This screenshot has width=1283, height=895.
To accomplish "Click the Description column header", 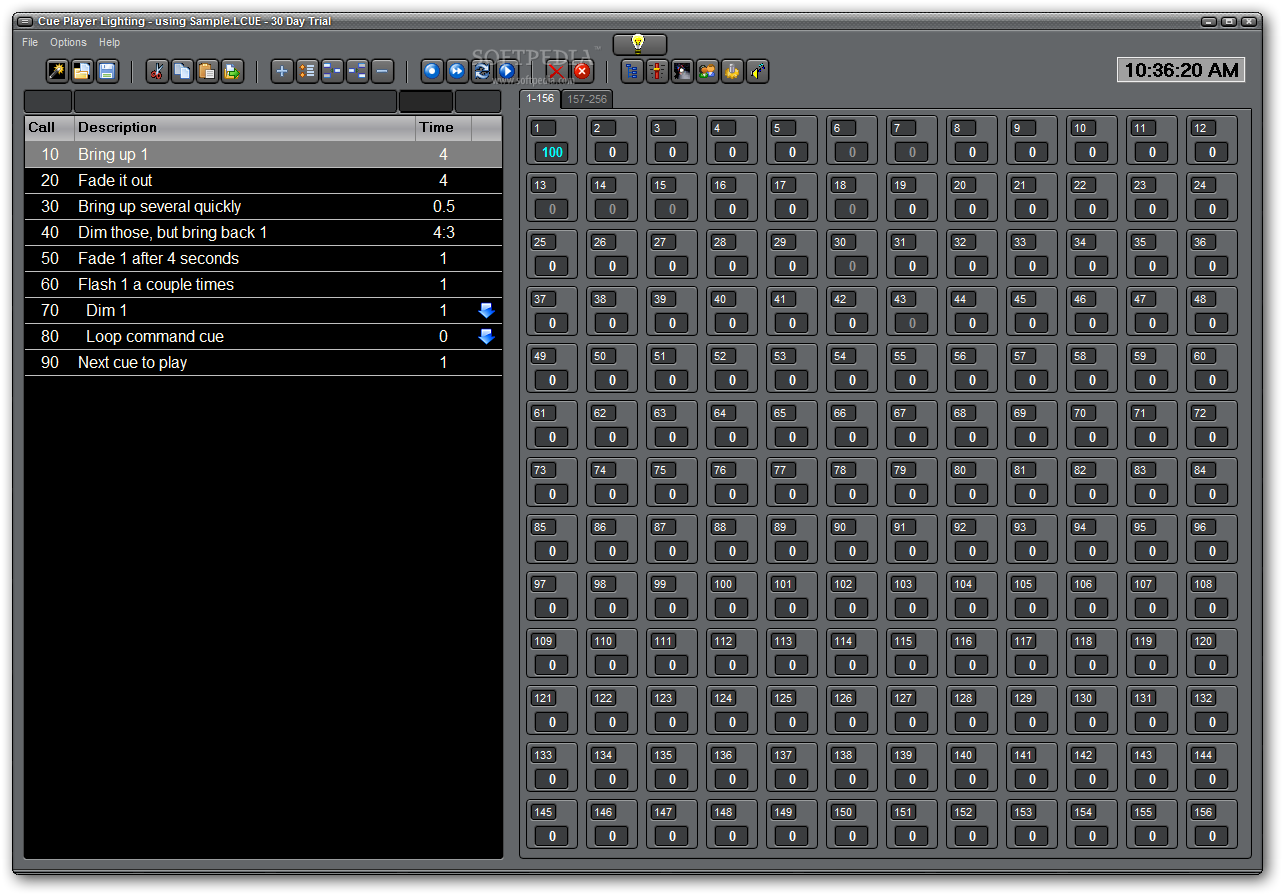I will pos(245,127).
